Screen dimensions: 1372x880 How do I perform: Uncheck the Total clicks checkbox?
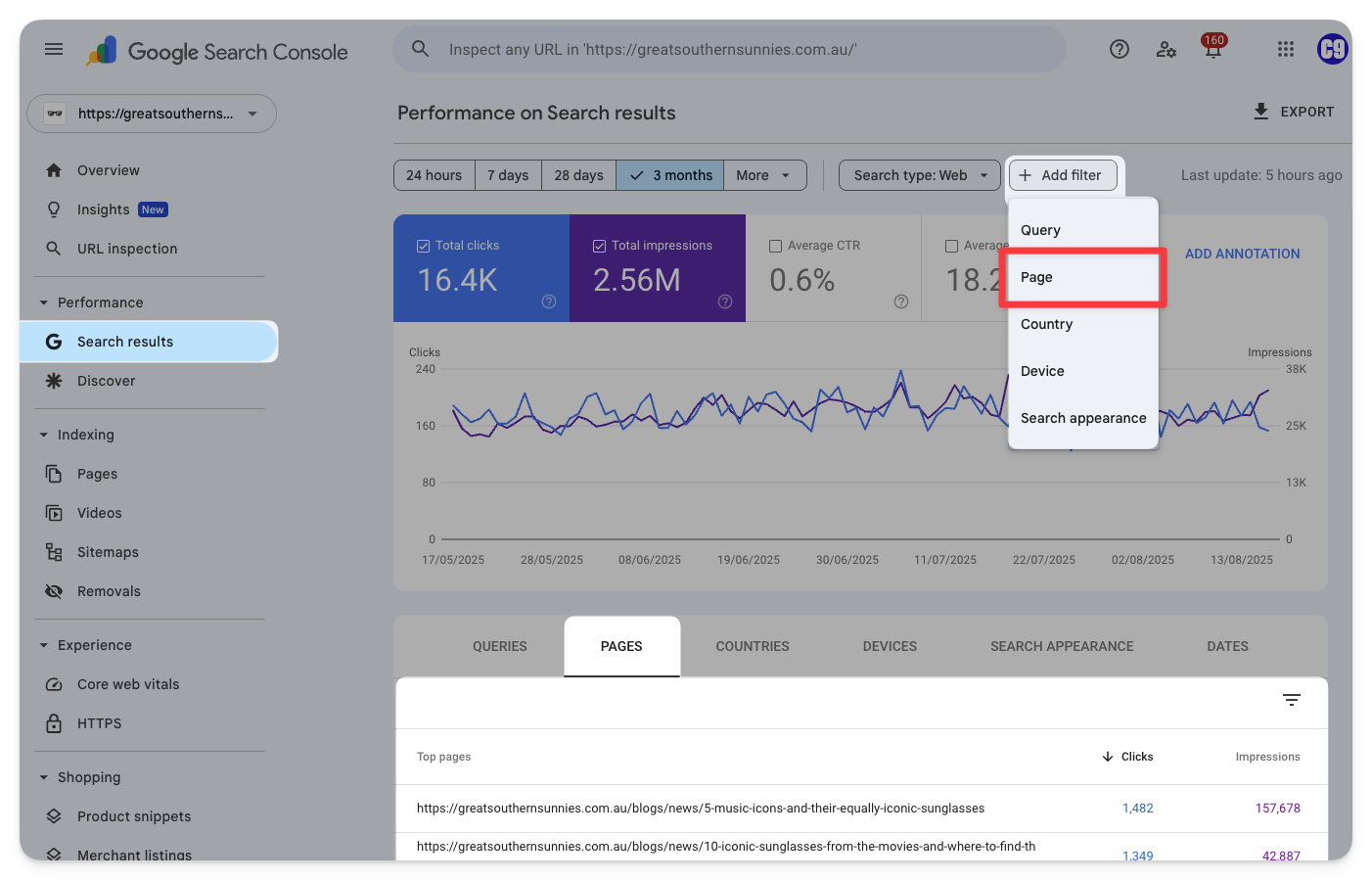(424, 246)
